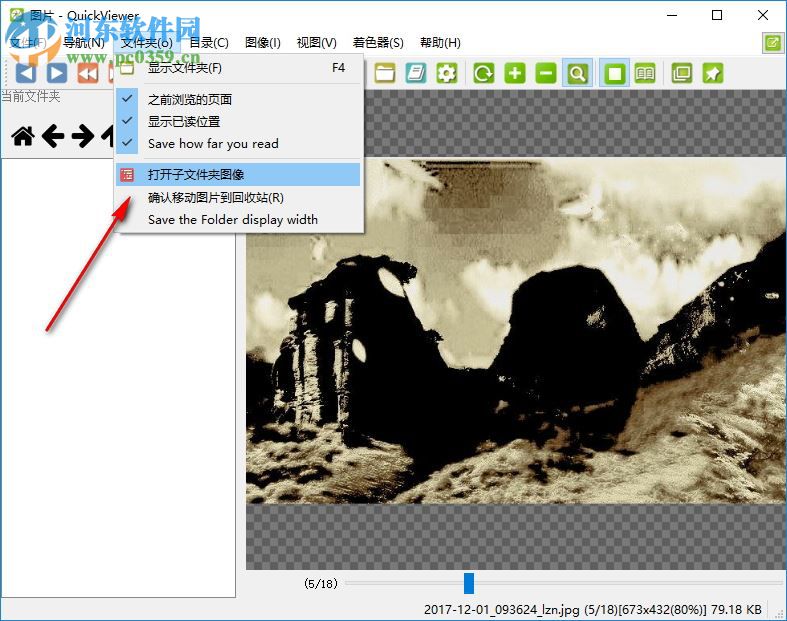This screenshot has width=787, height=621.
Task: Jump backward with the orange rewind icon
Action: [x=88, y=73]
